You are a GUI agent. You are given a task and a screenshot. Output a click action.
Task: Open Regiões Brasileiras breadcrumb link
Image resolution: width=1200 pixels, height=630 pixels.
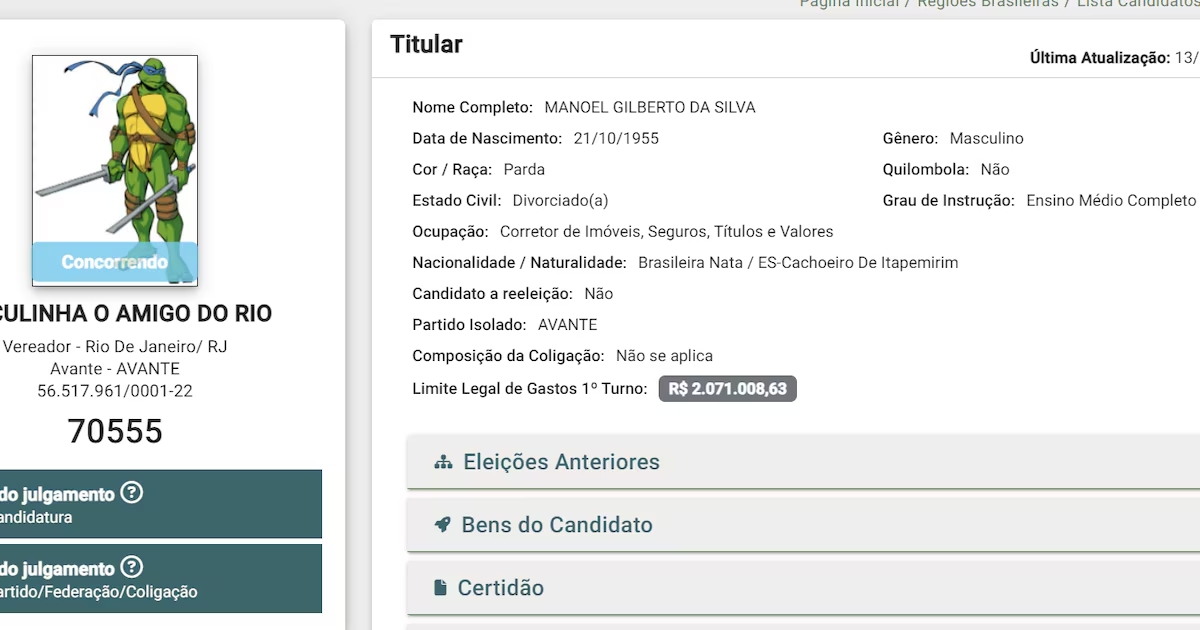(988, 4)
